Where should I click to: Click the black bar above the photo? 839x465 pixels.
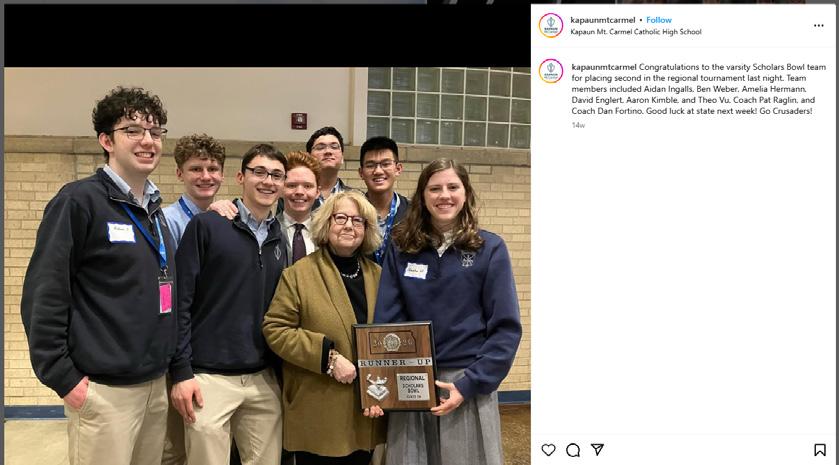tap(267, 36)
